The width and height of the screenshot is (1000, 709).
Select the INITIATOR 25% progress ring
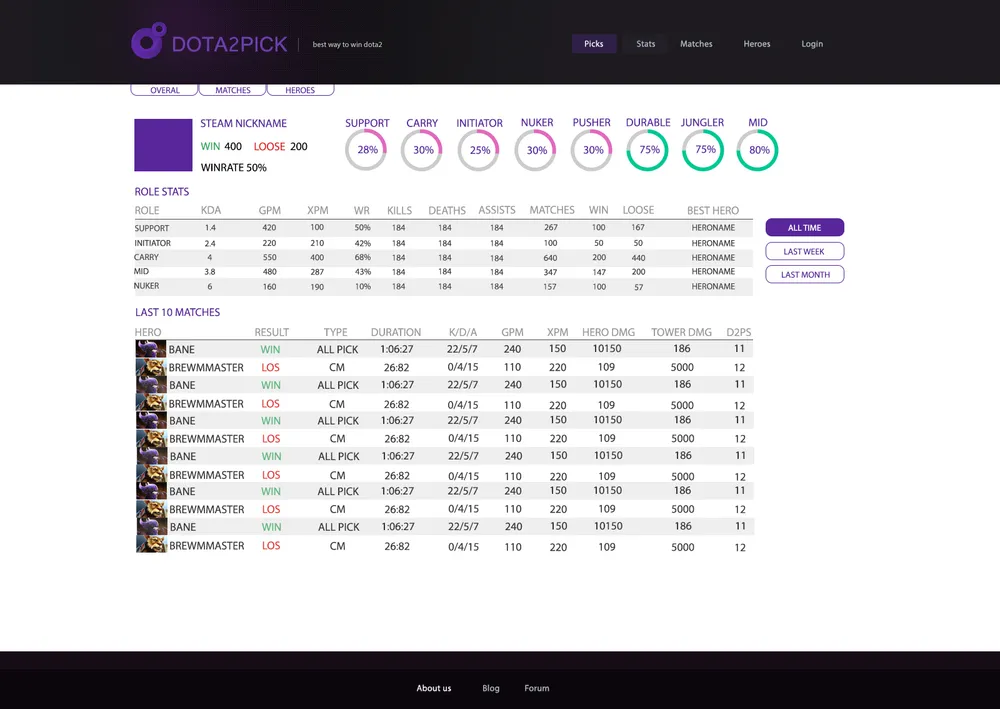pos(479,150)
